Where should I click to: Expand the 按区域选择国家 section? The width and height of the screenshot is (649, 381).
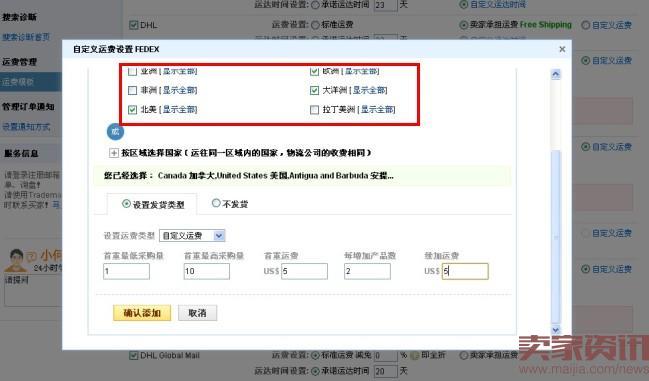coord(114,153)
